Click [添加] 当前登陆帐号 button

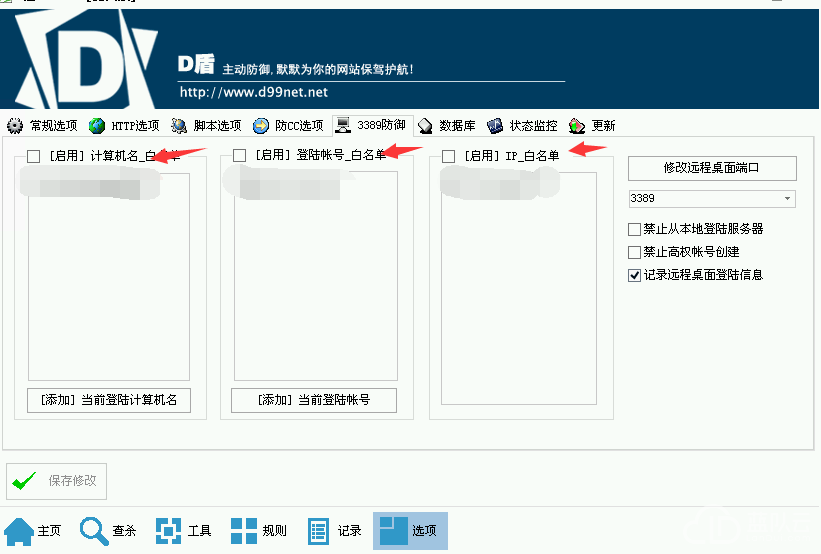(x=314, y=401)
